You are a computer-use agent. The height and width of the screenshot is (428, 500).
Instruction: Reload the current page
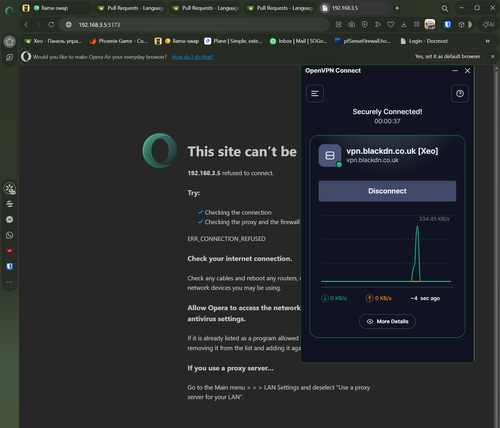51,24
